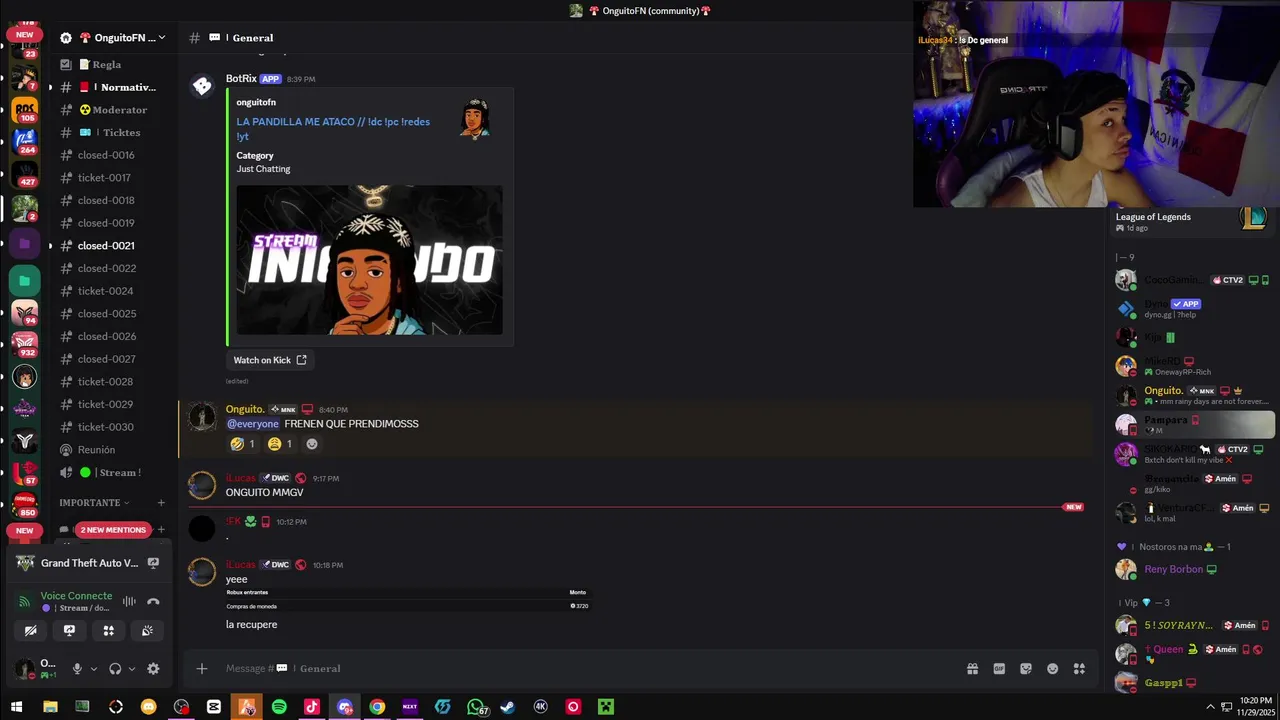Image resolution: width=1280 pixels, height=720 pixels.
Task: Open Spotify from the taskbar
Action: (x=279, y=707)
